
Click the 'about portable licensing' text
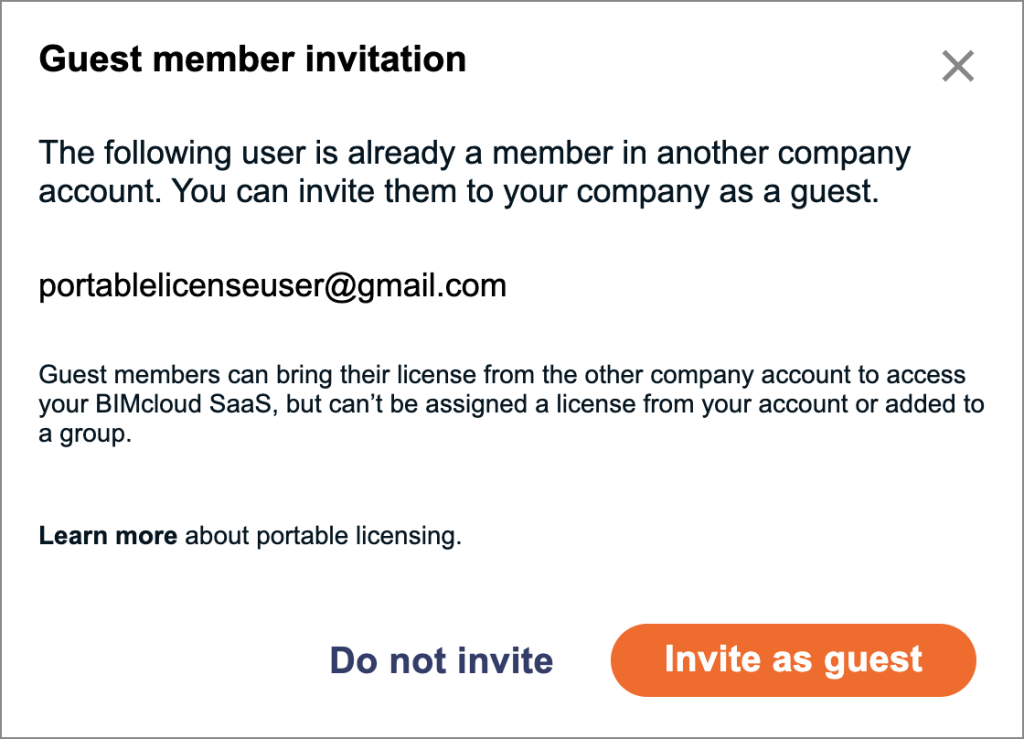(323, 536)
